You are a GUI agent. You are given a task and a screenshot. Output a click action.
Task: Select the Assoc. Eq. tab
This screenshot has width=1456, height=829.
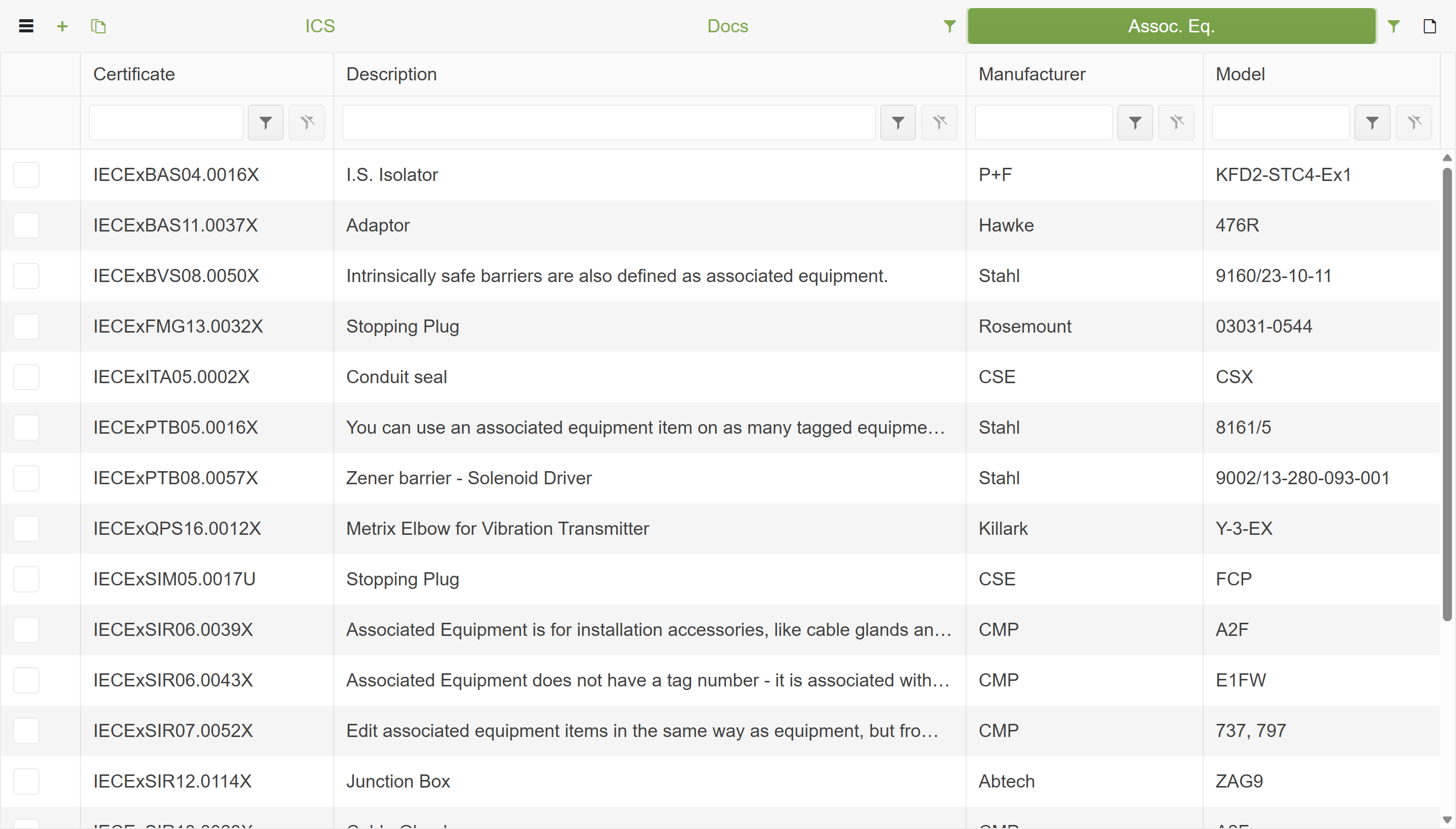1172,26
